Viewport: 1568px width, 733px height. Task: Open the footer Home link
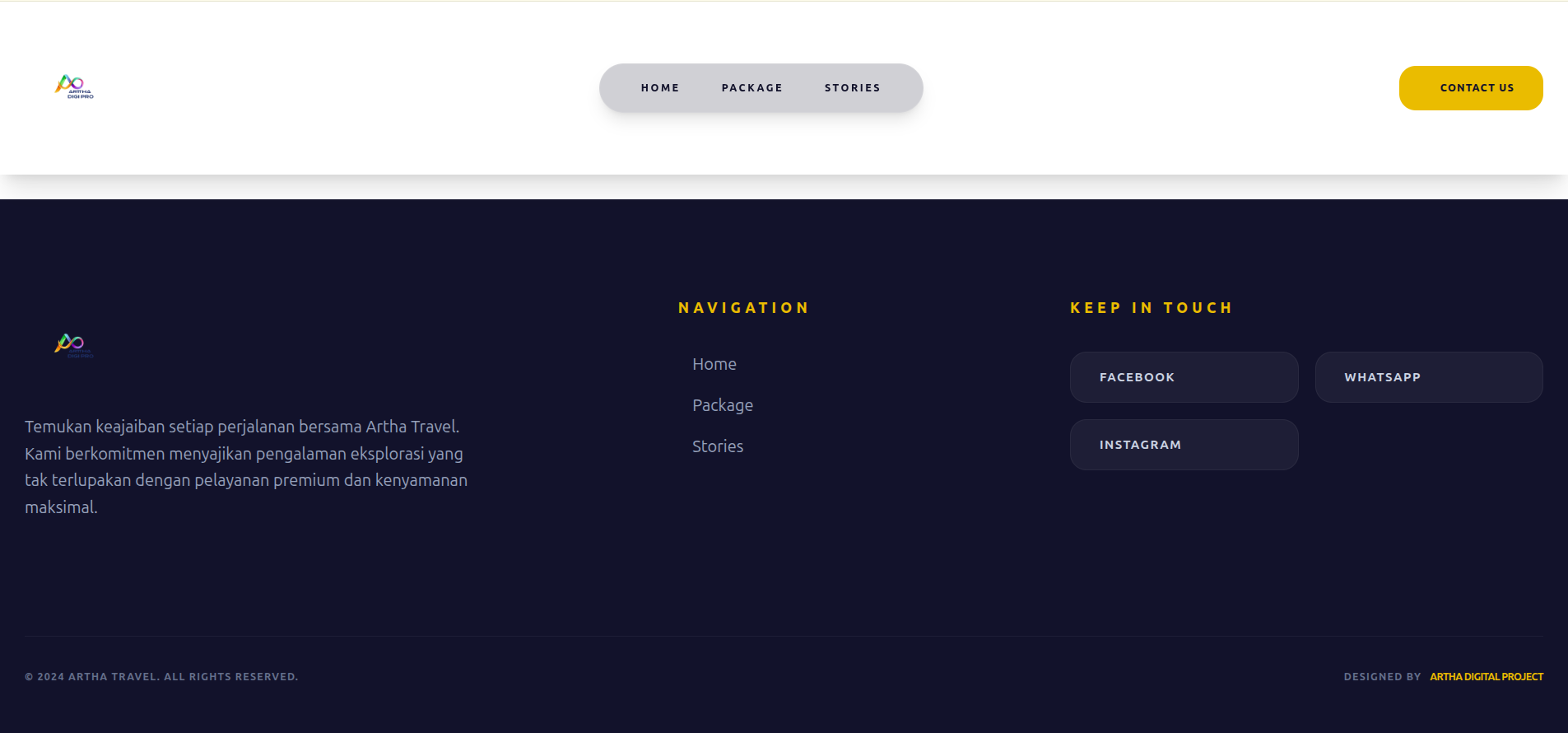714,364
